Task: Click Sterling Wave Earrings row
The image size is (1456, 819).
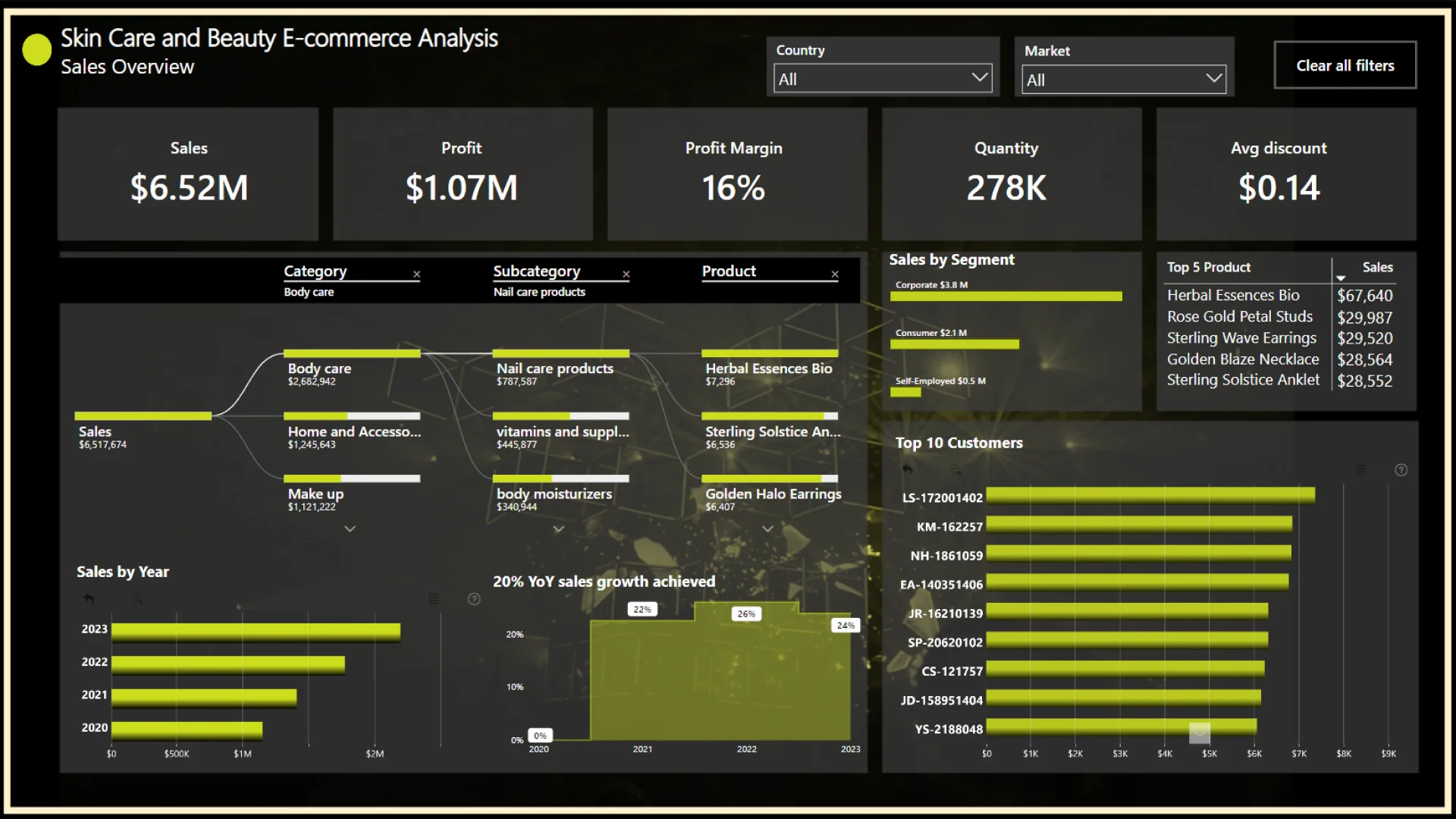Action: 1280,338
